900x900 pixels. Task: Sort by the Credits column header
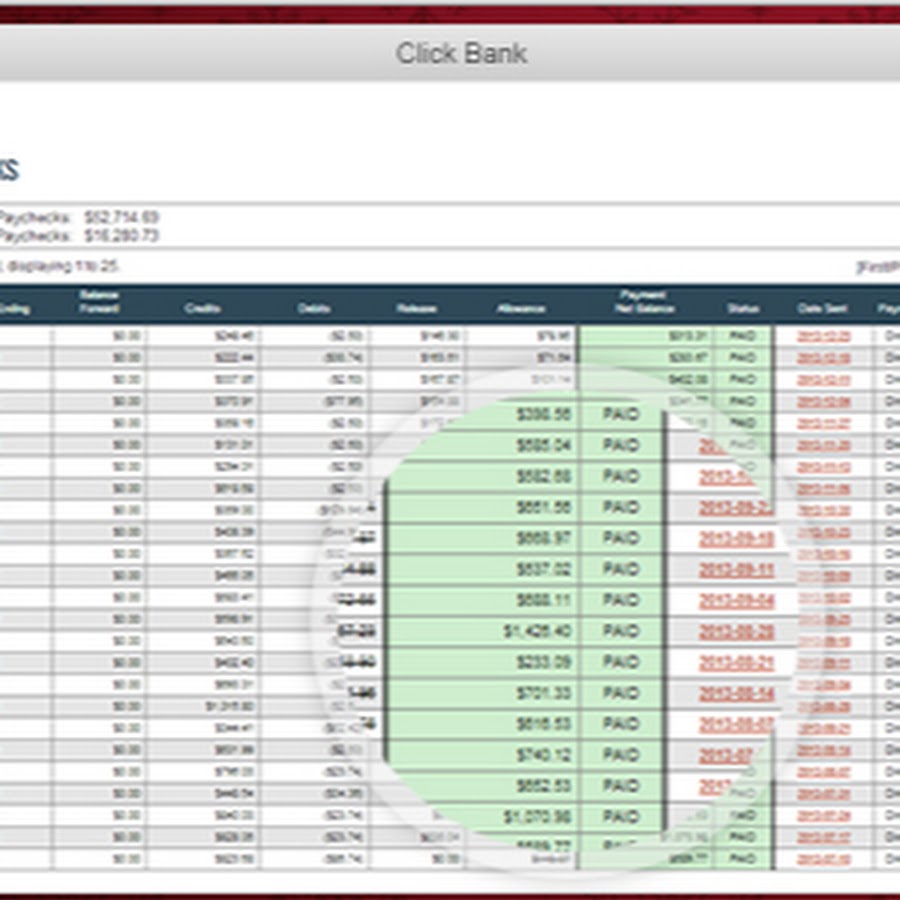click(x=202, y=308)
